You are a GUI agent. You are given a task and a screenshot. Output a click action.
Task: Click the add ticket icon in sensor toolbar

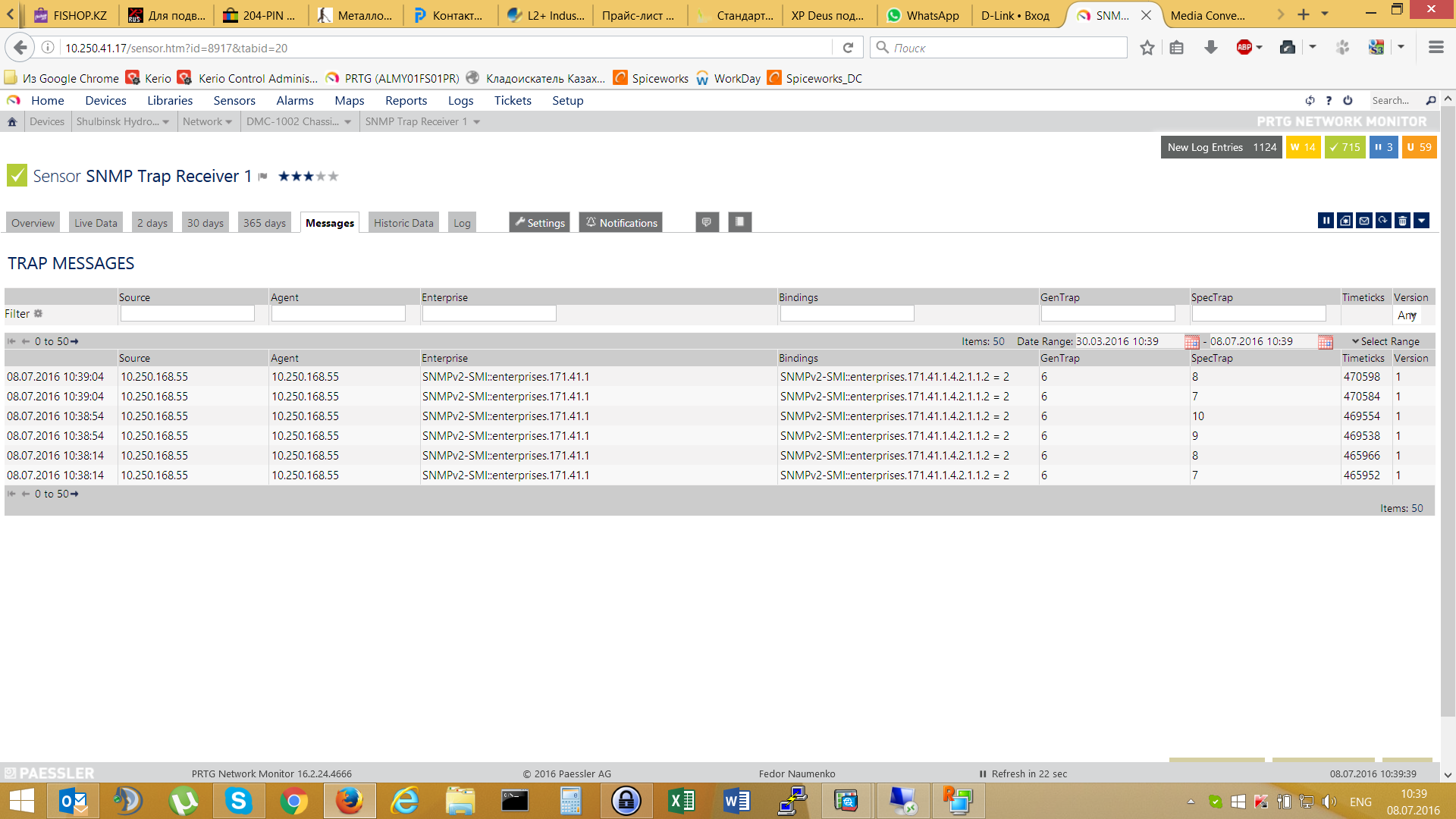(1345, 221)
